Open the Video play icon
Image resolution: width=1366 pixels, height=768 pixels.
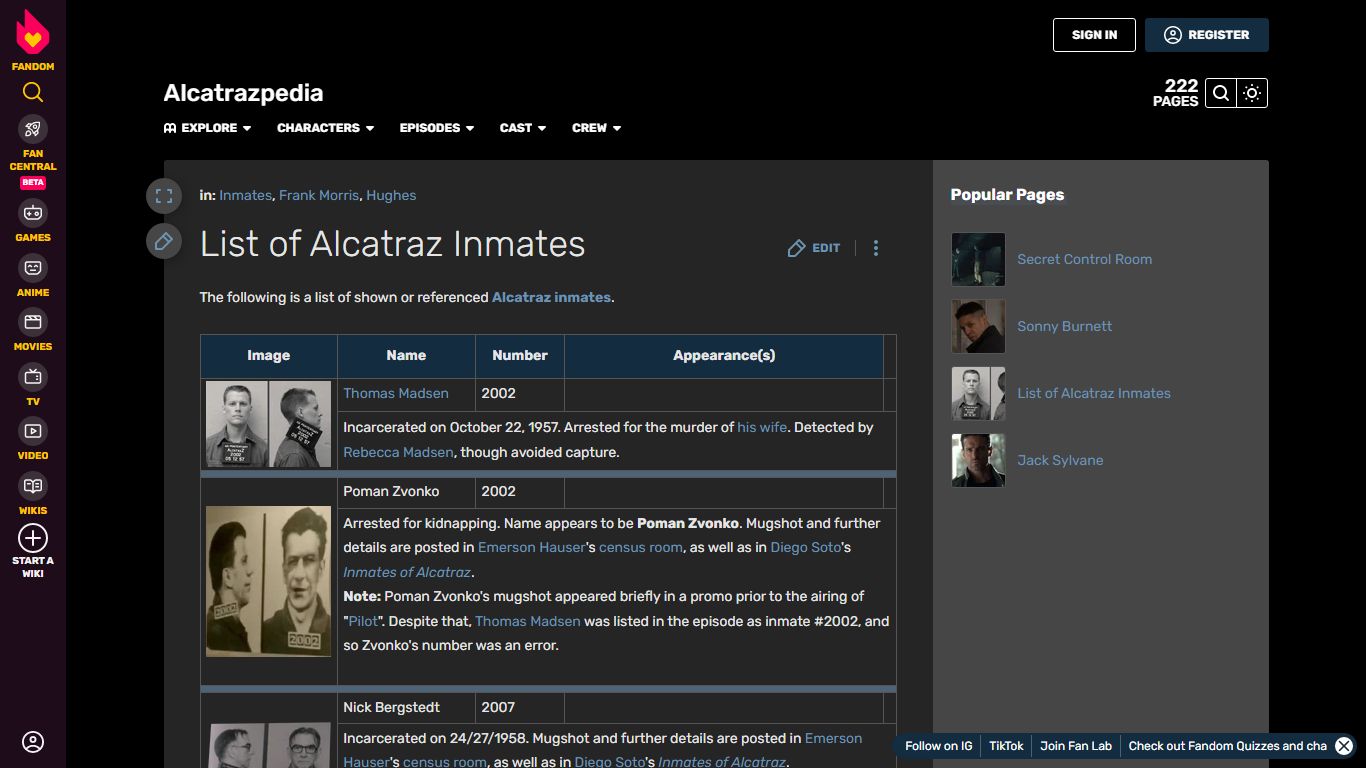[x=33, y=431]
